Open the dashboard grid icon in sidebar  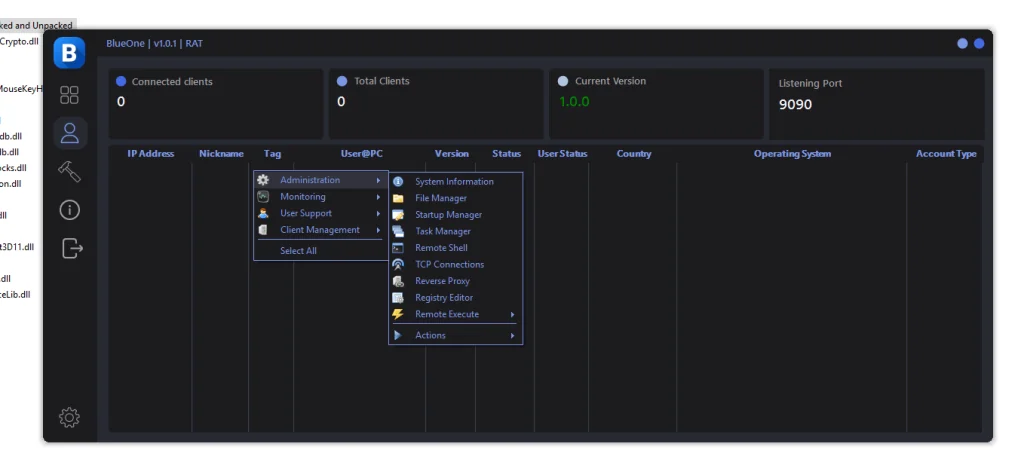(69, 96)
